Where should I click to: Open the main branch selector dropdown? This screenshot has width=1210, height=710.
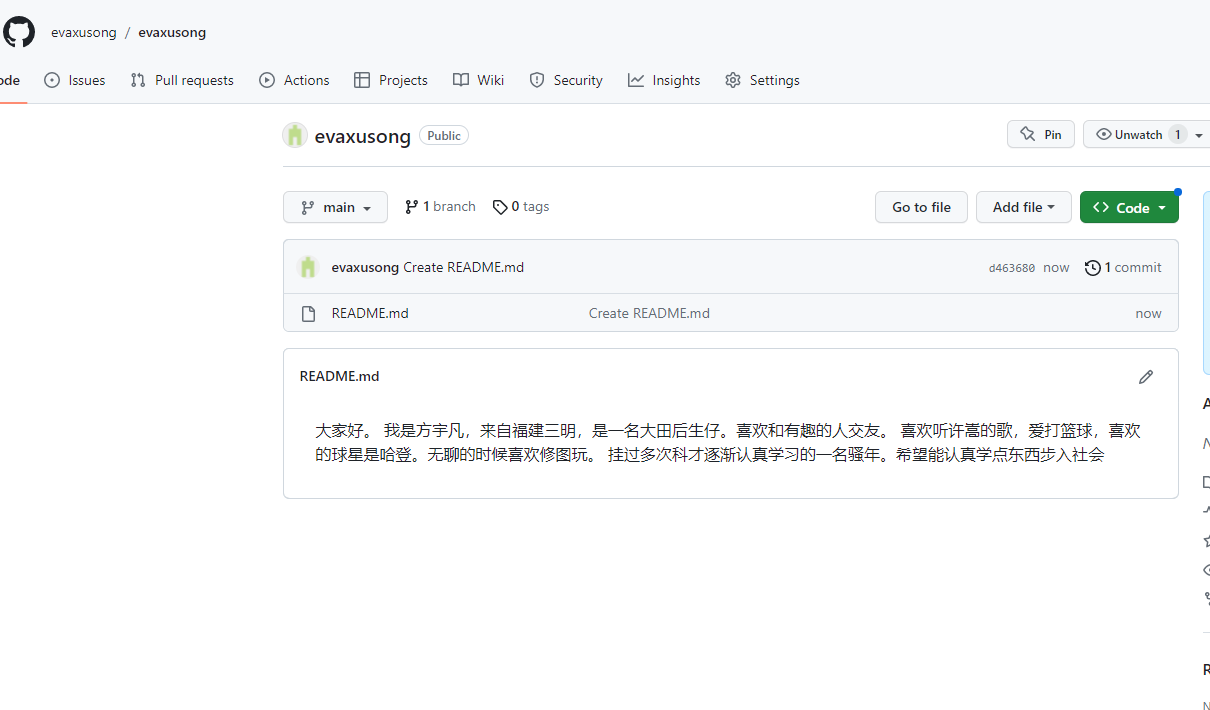click(335, 207)
